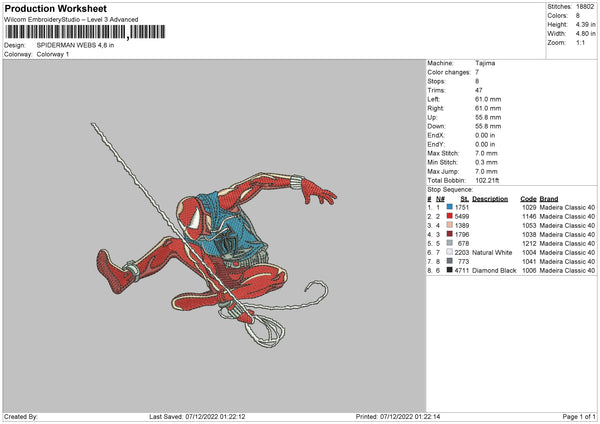Click the barcode under the worksheet title
600x424 pixels.
pos(82,32)
